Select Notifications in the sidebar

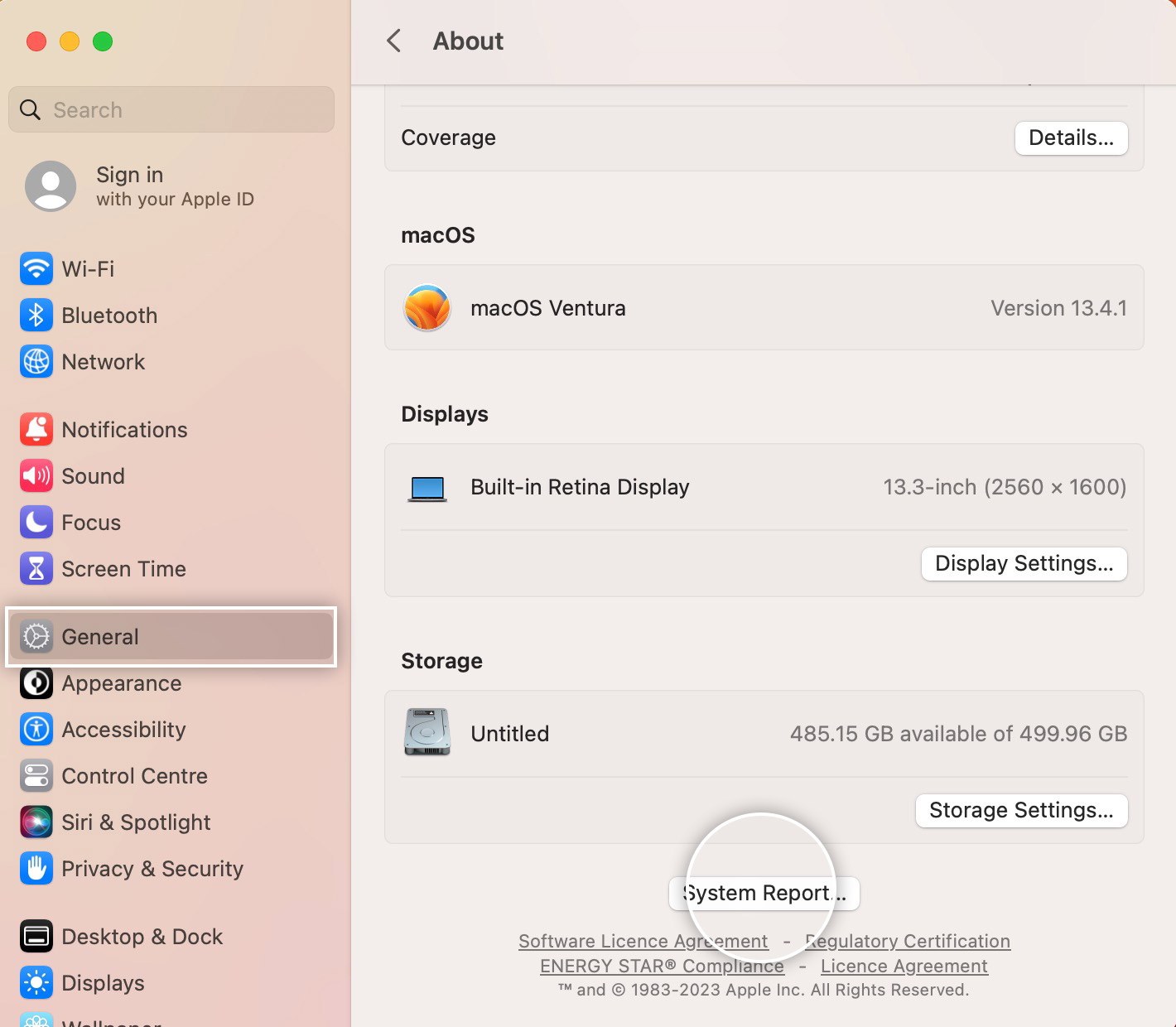[x=171, y=429]
